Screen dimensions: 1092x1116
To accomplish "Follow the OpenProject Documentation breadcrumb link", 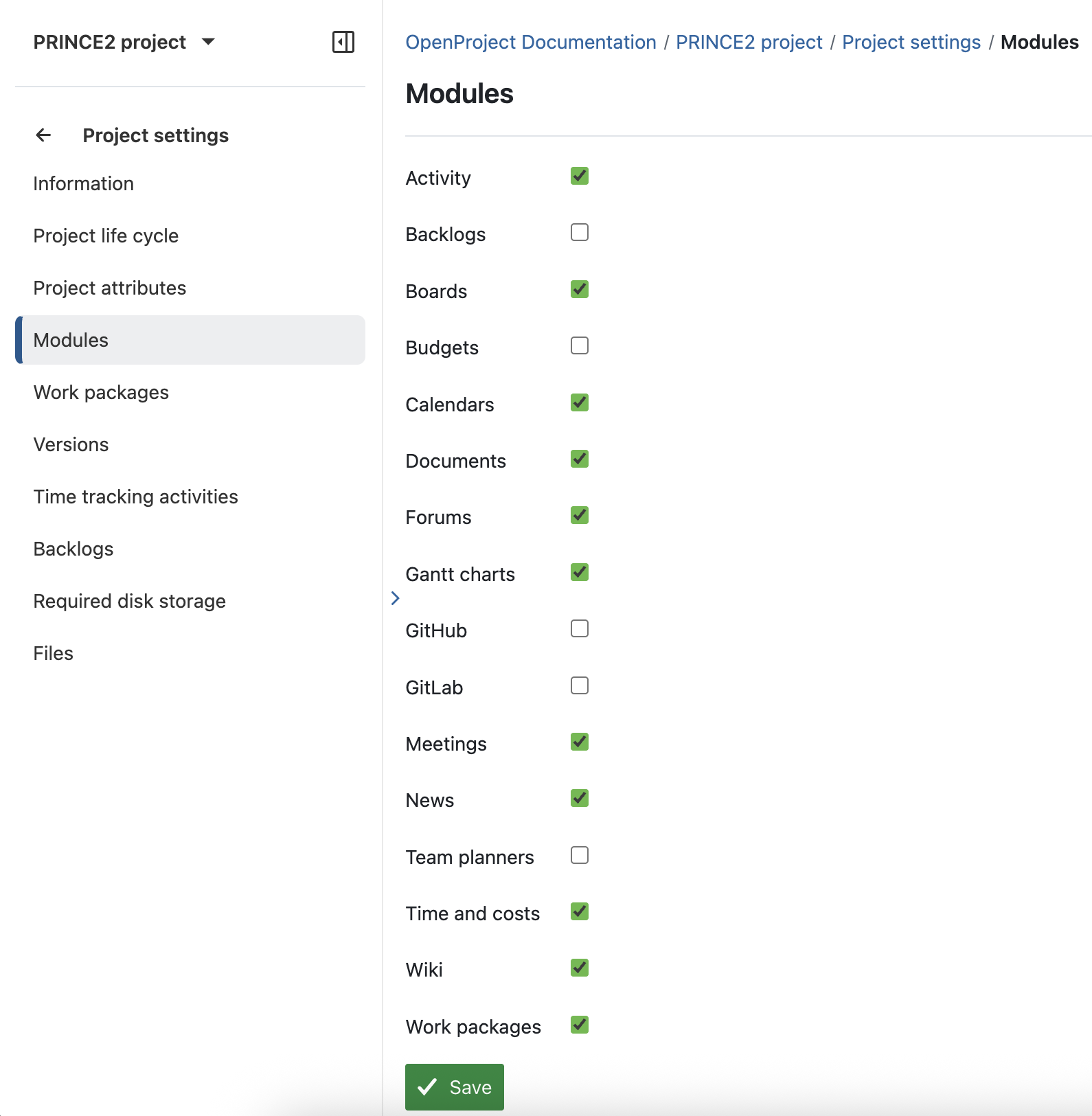I will pos(530,42).
